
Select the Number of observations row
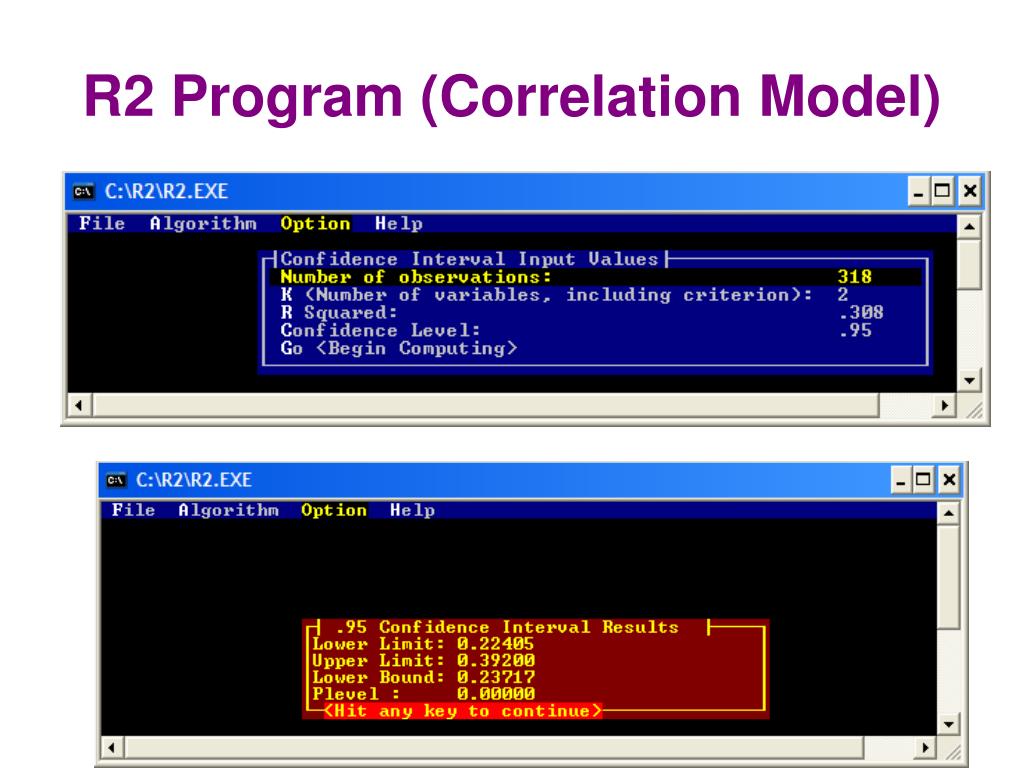click(x=596, y=277)
